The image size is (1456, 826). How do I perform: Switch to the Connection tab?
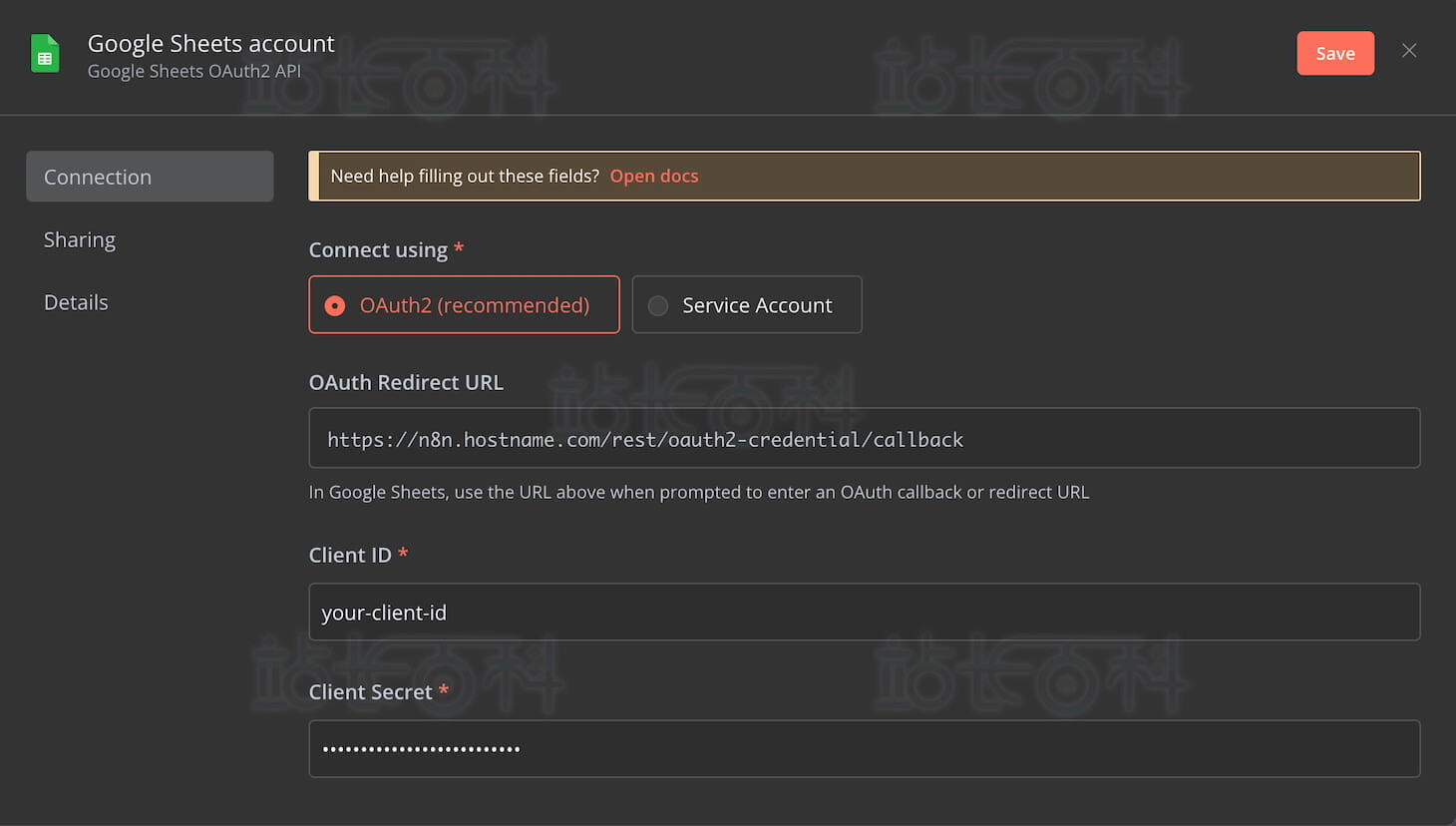point(150,177)
